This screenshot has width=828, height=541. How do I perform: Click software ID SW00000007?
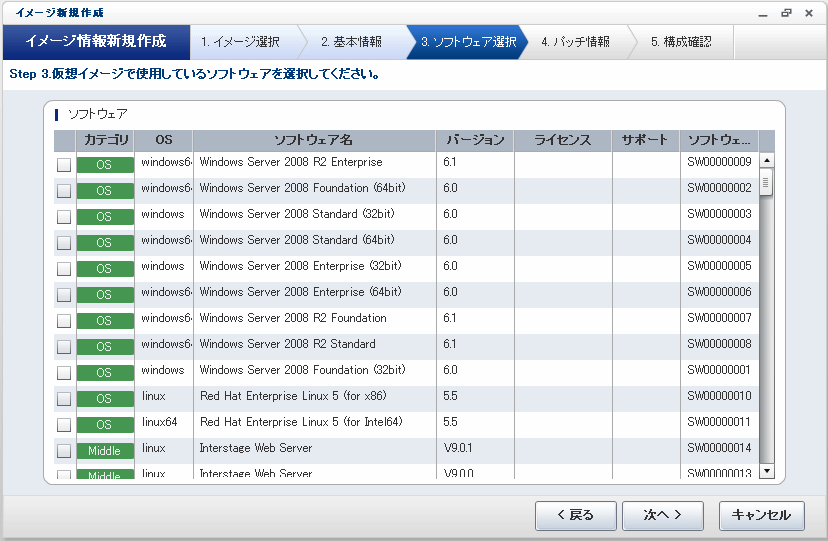[x=719, y=318]
